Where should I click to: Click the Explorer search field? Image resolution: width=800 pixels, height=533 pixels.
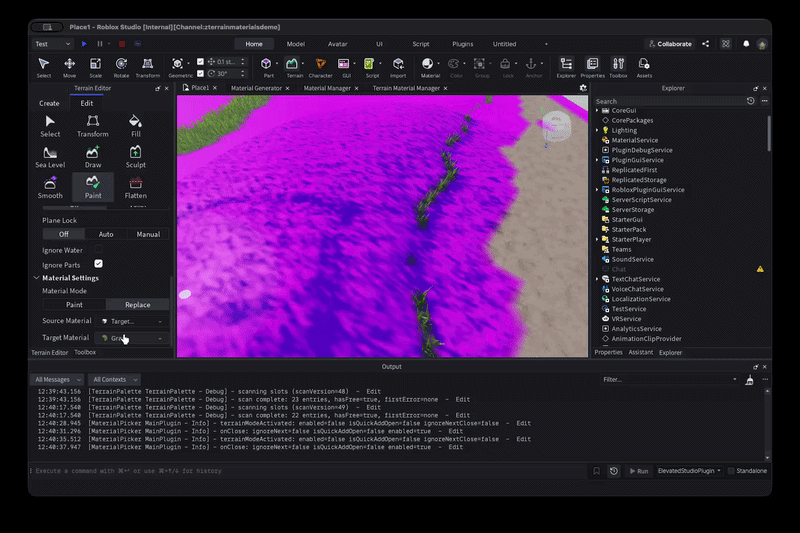[x=669, y=101]
